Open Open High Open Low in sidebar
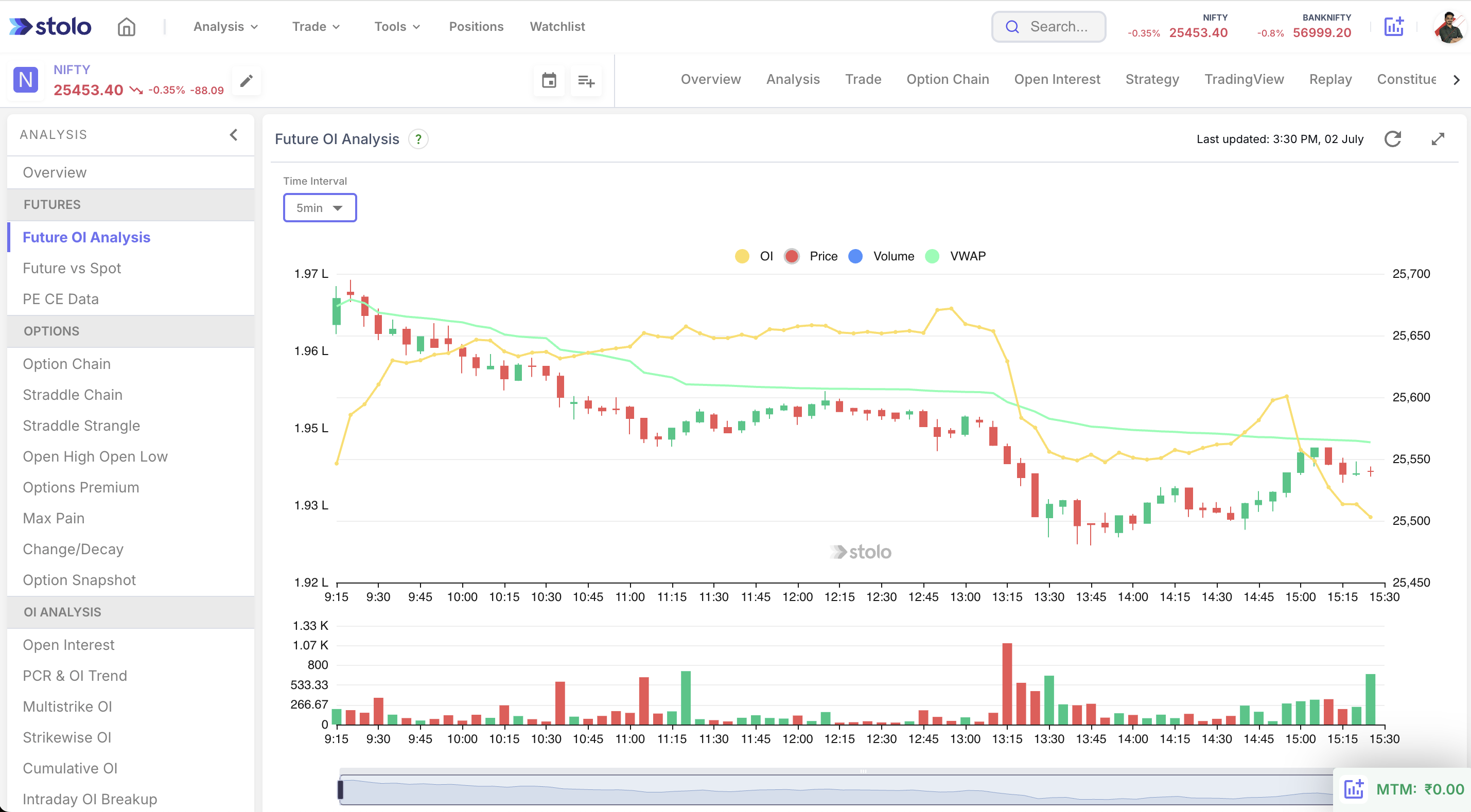The height and width of the screenshot is (812, 1471). click(131, 456)
